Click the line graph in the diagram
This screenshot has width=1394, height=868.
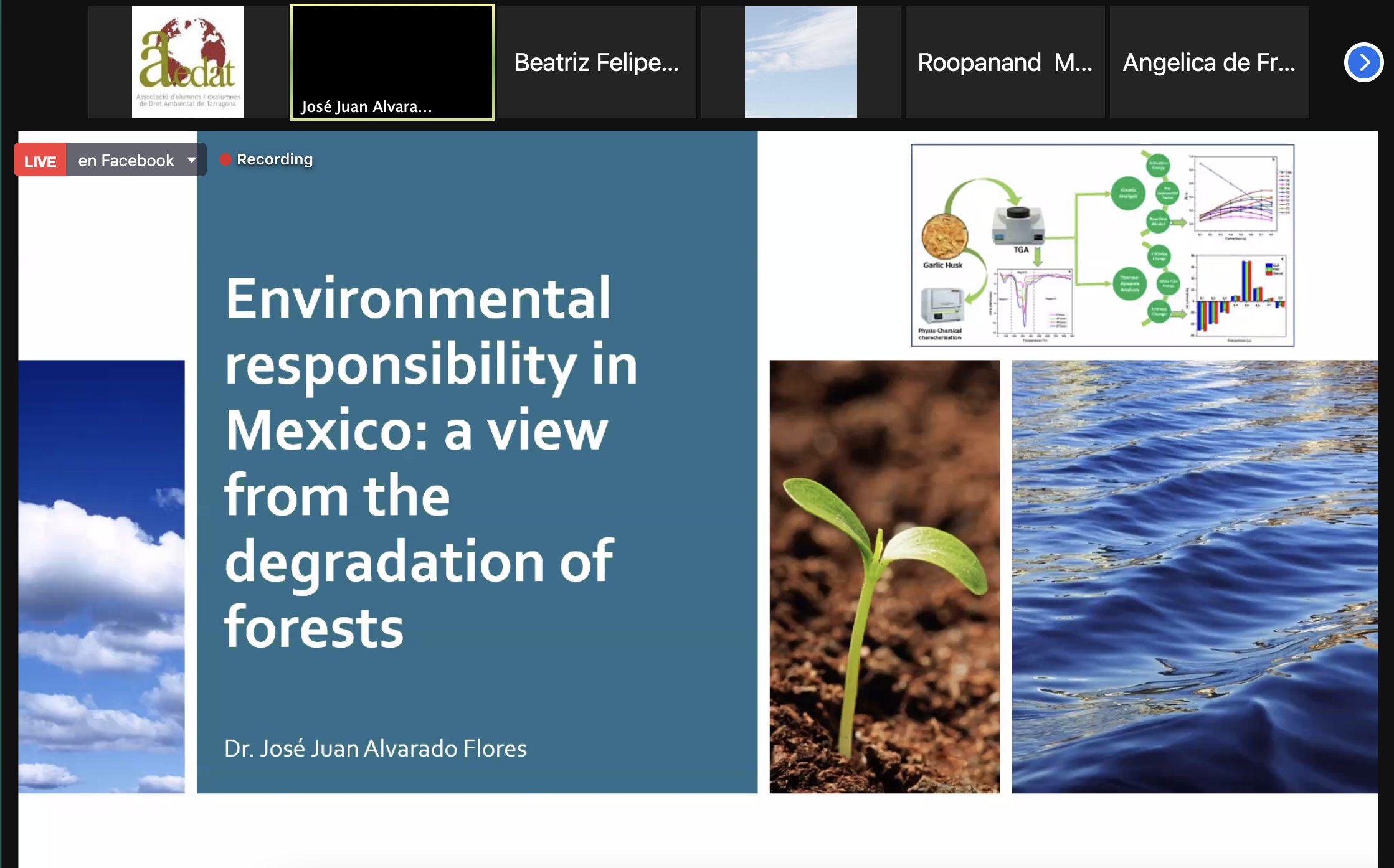click(x=1236, y=194)
